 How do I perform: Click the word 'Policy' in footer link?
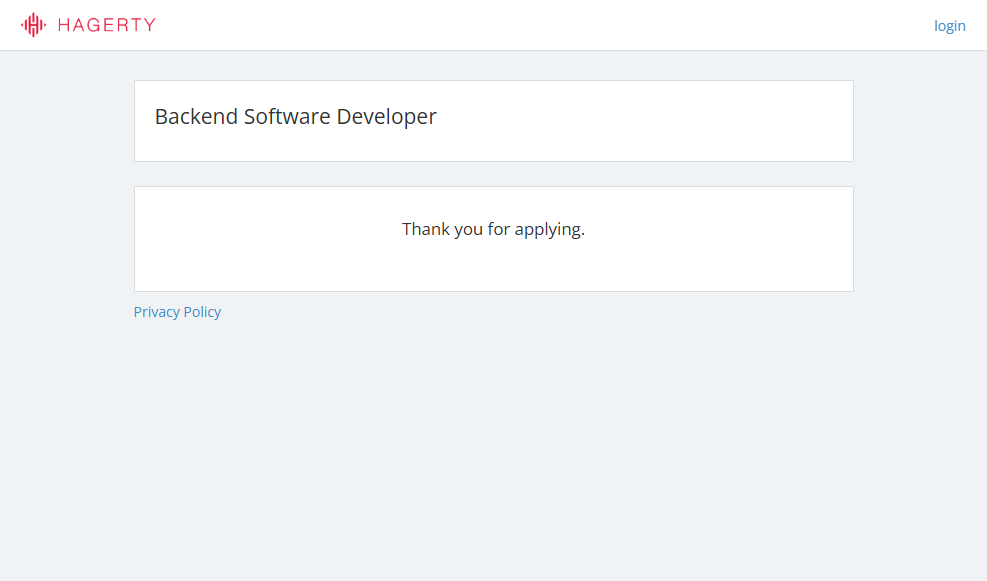pos(202,312)
